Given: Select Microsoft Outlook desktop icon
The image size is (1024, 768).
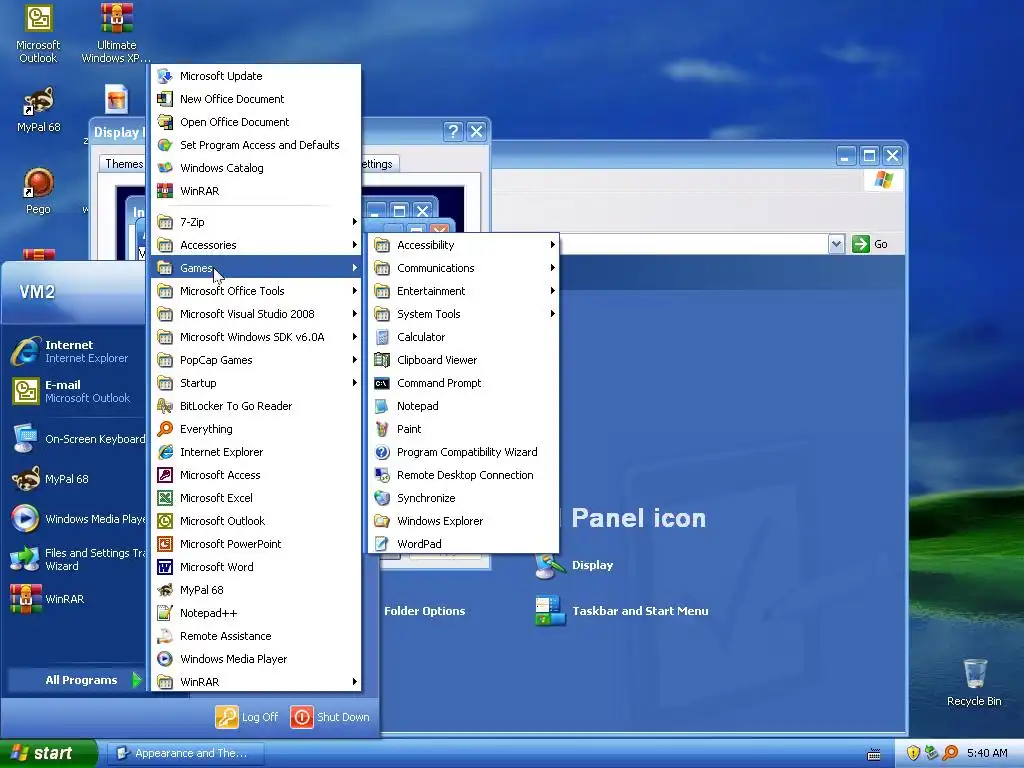Looking at the screenshot, I should click(x=38, y=34).
